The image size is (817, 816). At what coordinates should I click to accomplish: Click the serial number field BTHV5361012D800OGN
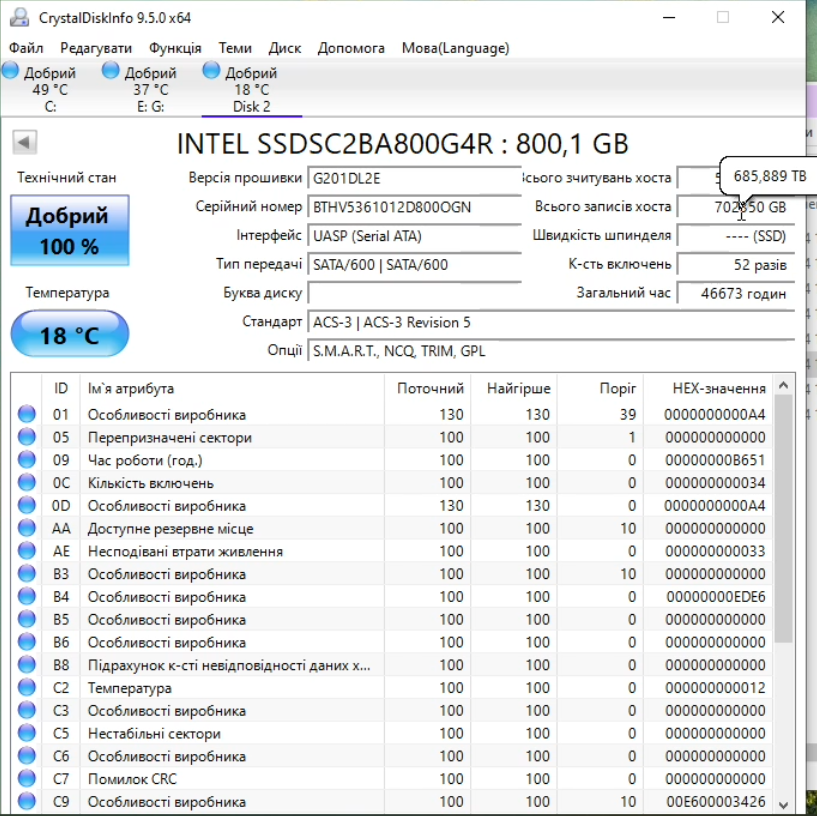click(x=415, y=207)
